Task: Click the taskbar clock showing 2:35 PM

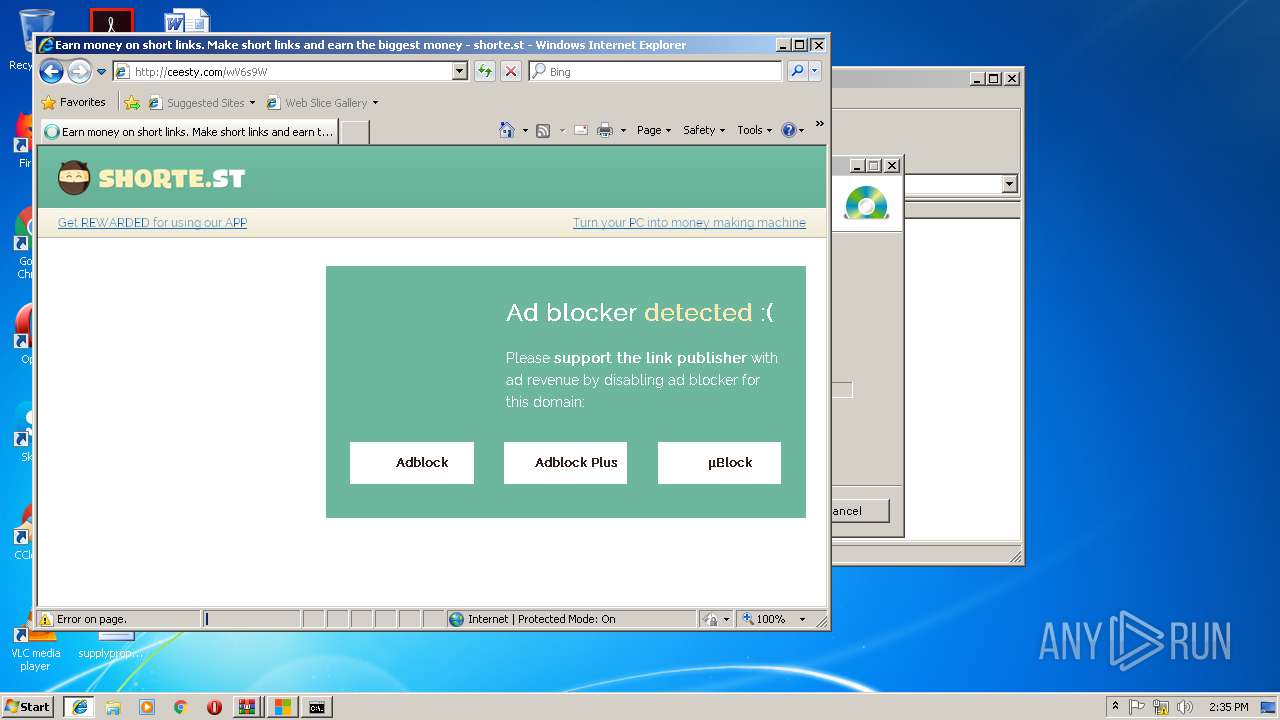Action: click(1228, 706)
